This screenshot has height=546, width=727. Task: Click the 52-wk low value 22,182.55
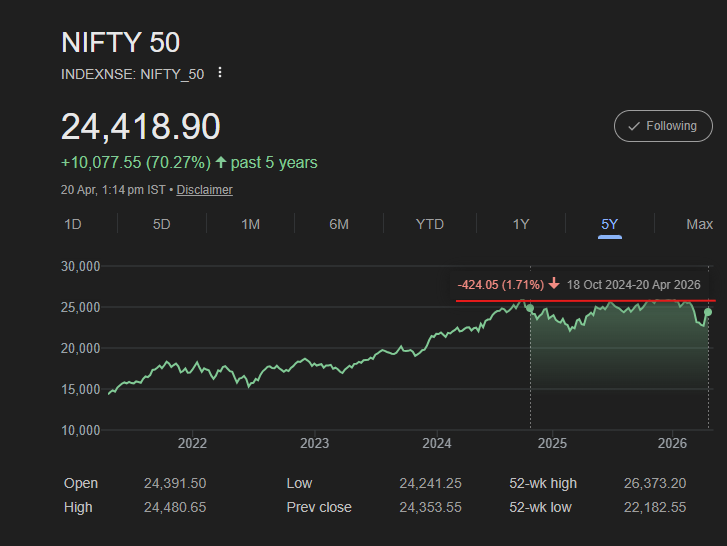(x=655, y=508)
